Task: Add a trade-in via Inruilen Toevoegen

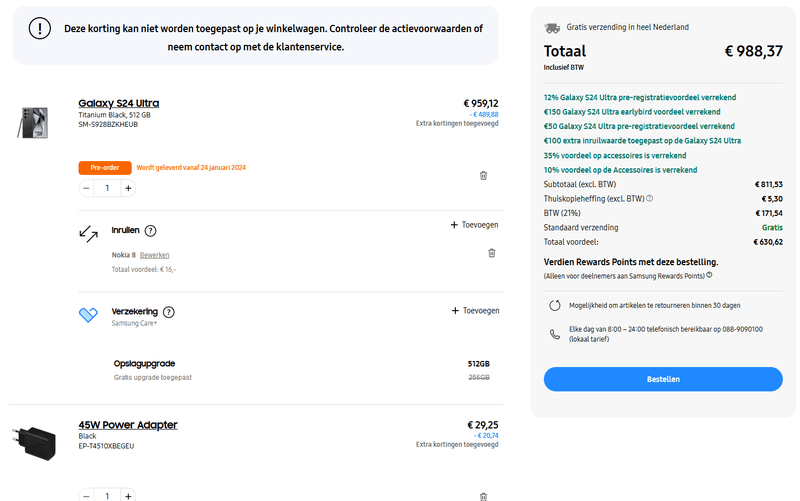Action: pyautogui.click(x=474, y=225)
